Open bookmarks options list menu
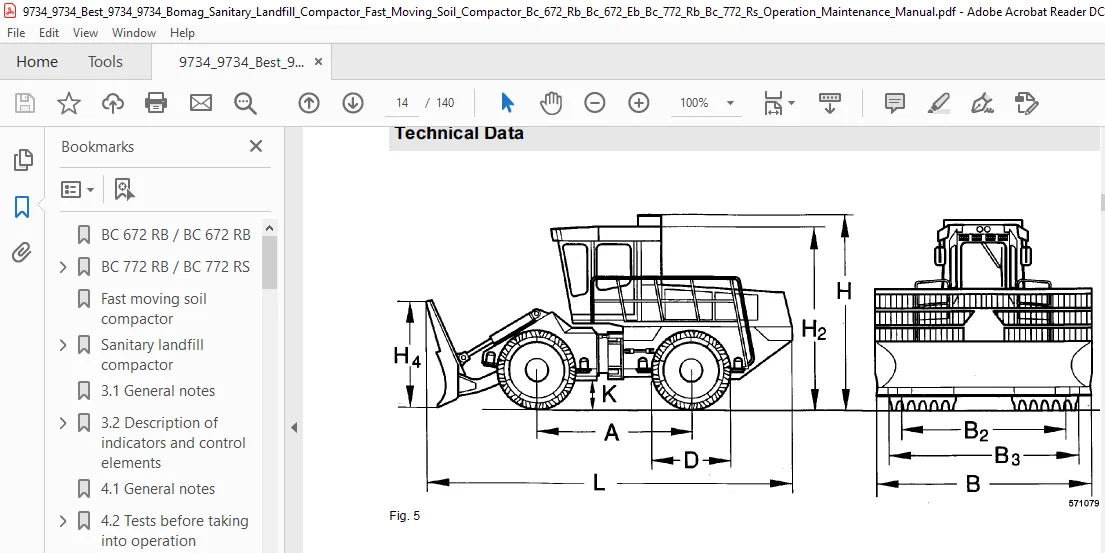Viewport: 1105px width, 553px height. [78, 189]
